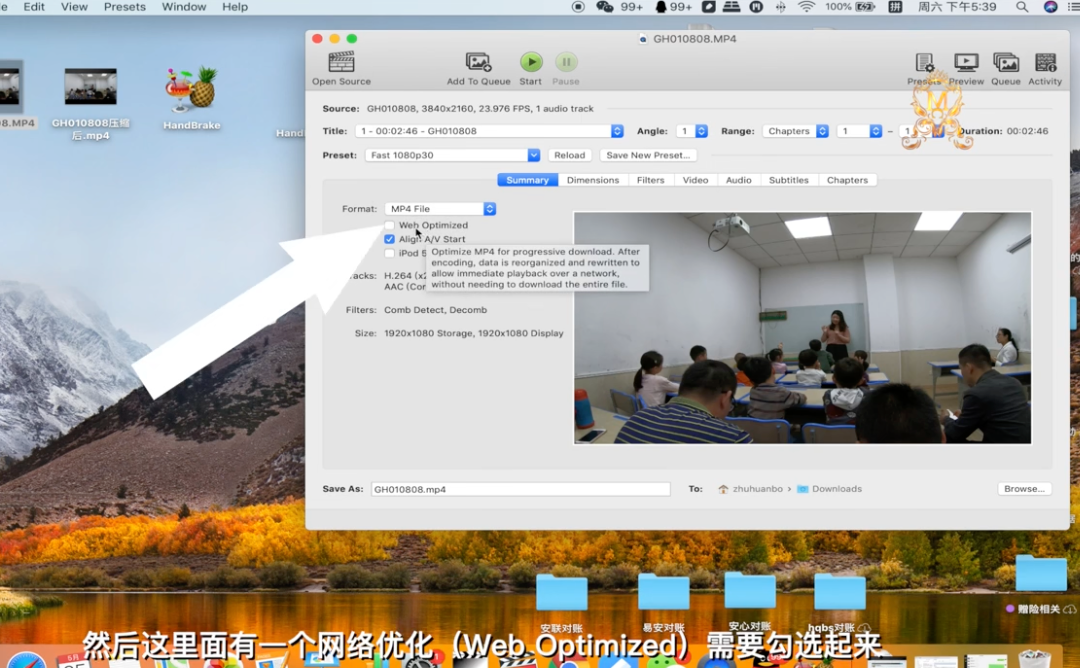Click the Save As filename field
Image resolution: width=1080 pixels, height=668 pixels.
pyautogui.click(x=521, y=489)
